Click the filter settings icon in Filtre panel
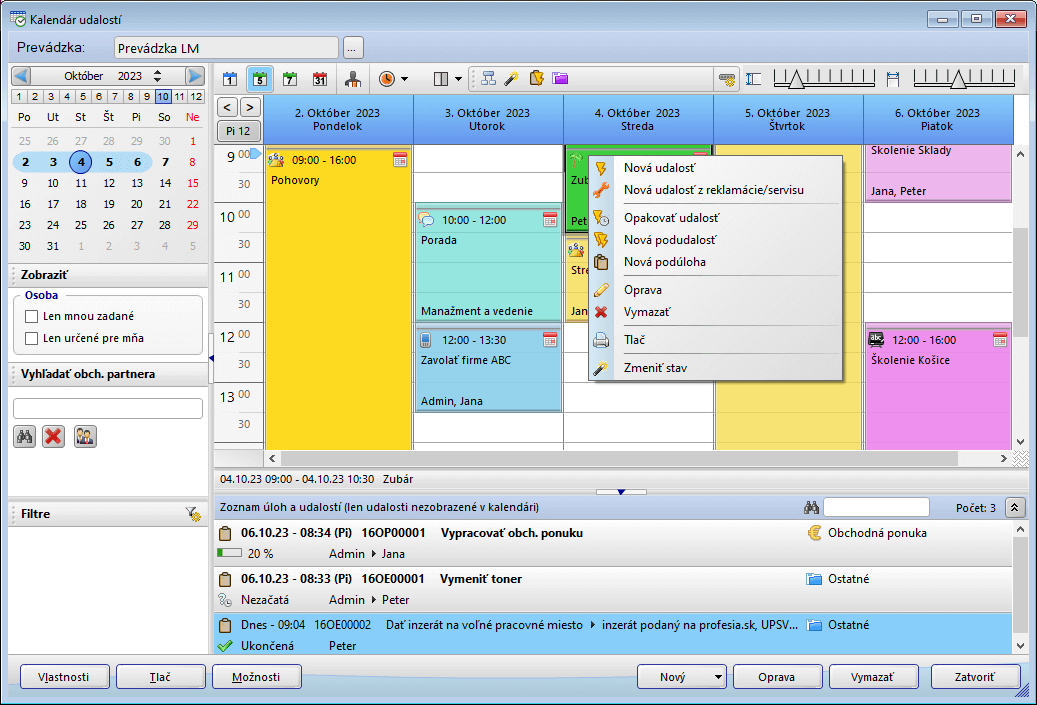This screenshot has height=705, width=1037. tap(193, 514)
